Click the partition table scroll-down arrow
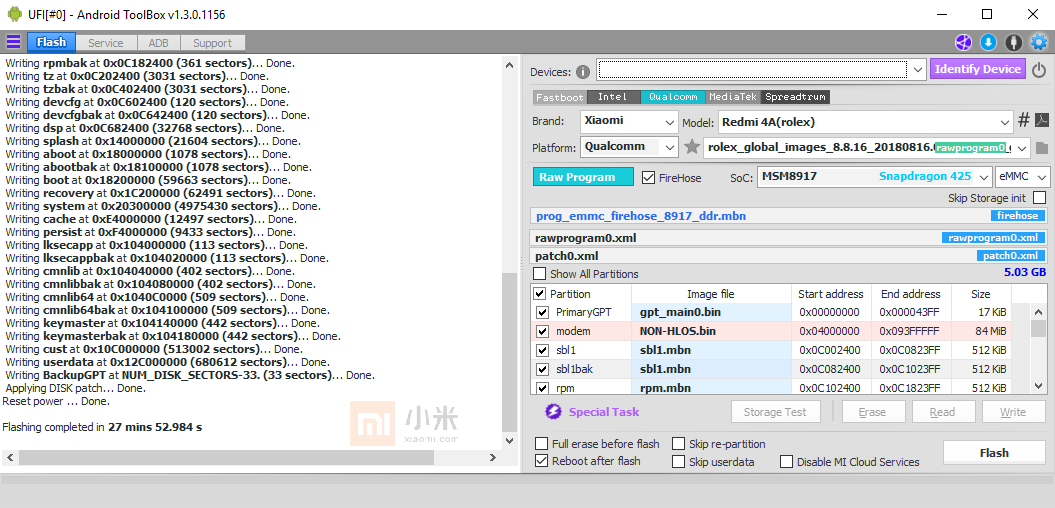 pyautogui.click(x=1038, y=386)
